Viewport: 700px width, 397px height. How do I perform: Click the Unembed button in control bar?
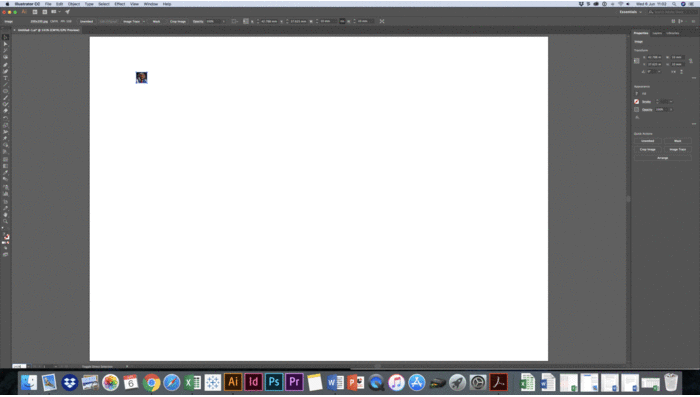[86, 21]
